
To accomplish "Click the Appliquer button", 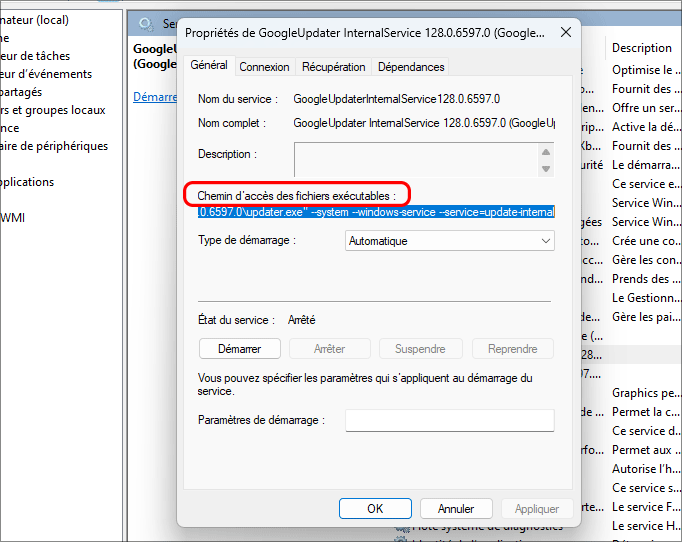I will pyautogui.click(x=537, y=508).
